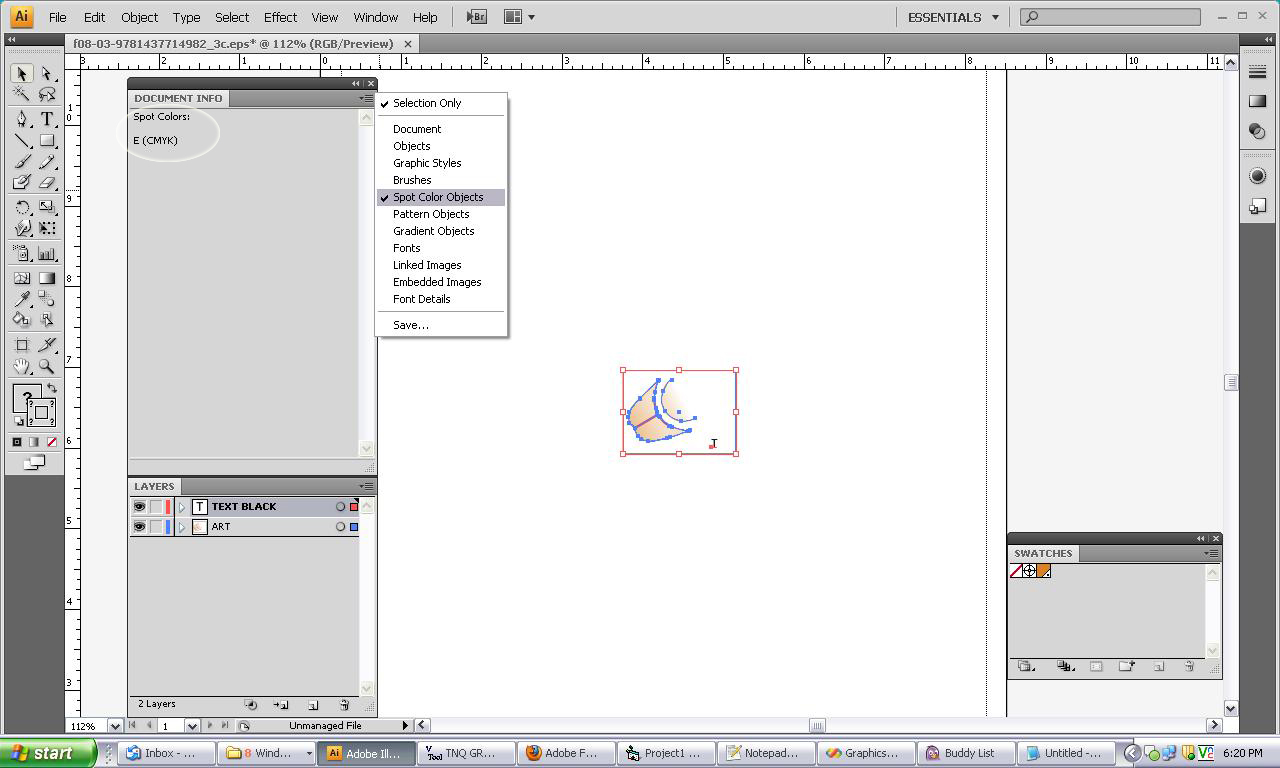Viewport: 1280px width, 768px height.
Task: Hide the TEXT BLACK layer via eye icon
Action: 139,507
